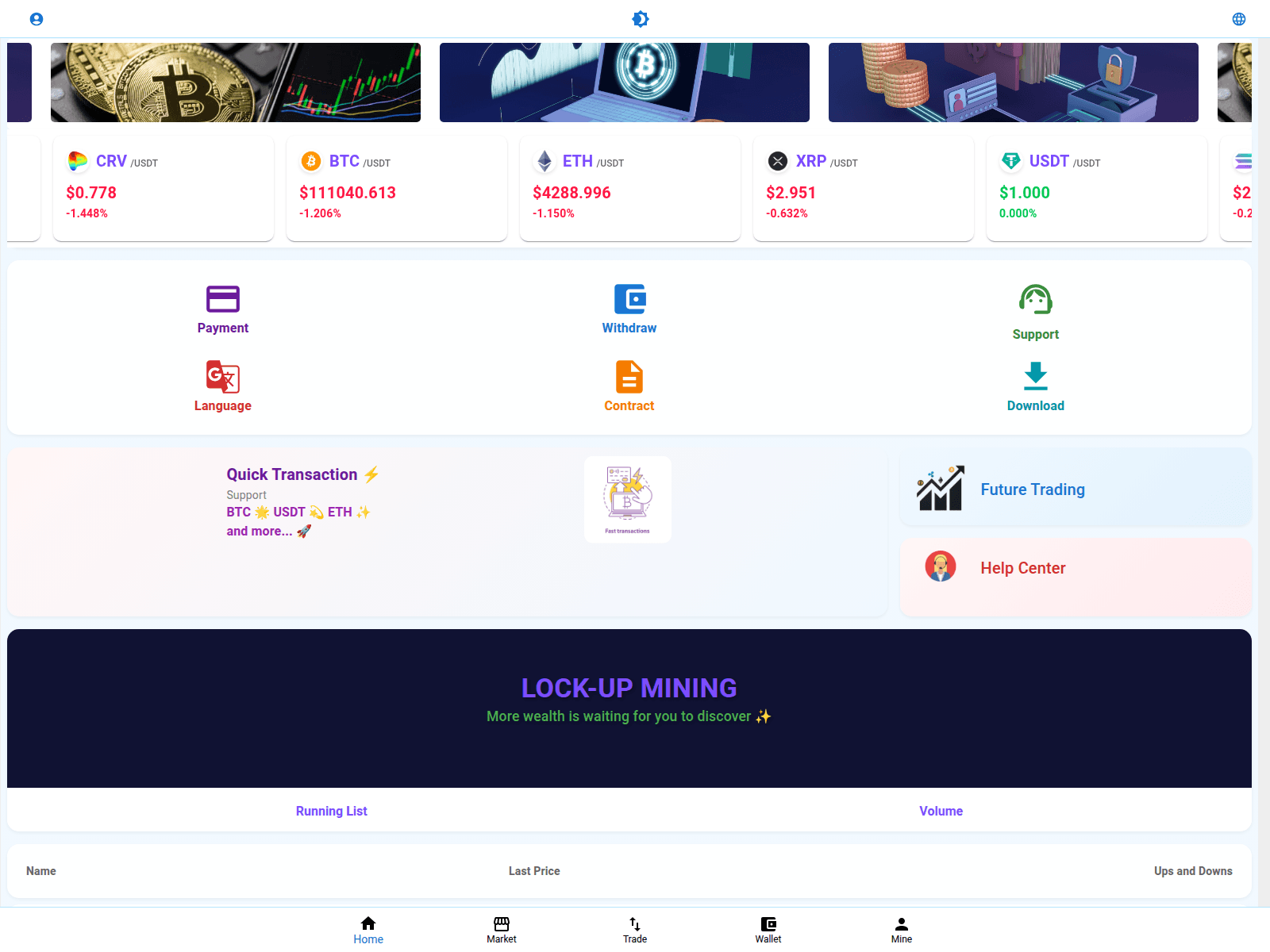The width and height of the screenshot is (1270, 952).
Task: Click the Future Trading chart icon
Action: [941, 488]
